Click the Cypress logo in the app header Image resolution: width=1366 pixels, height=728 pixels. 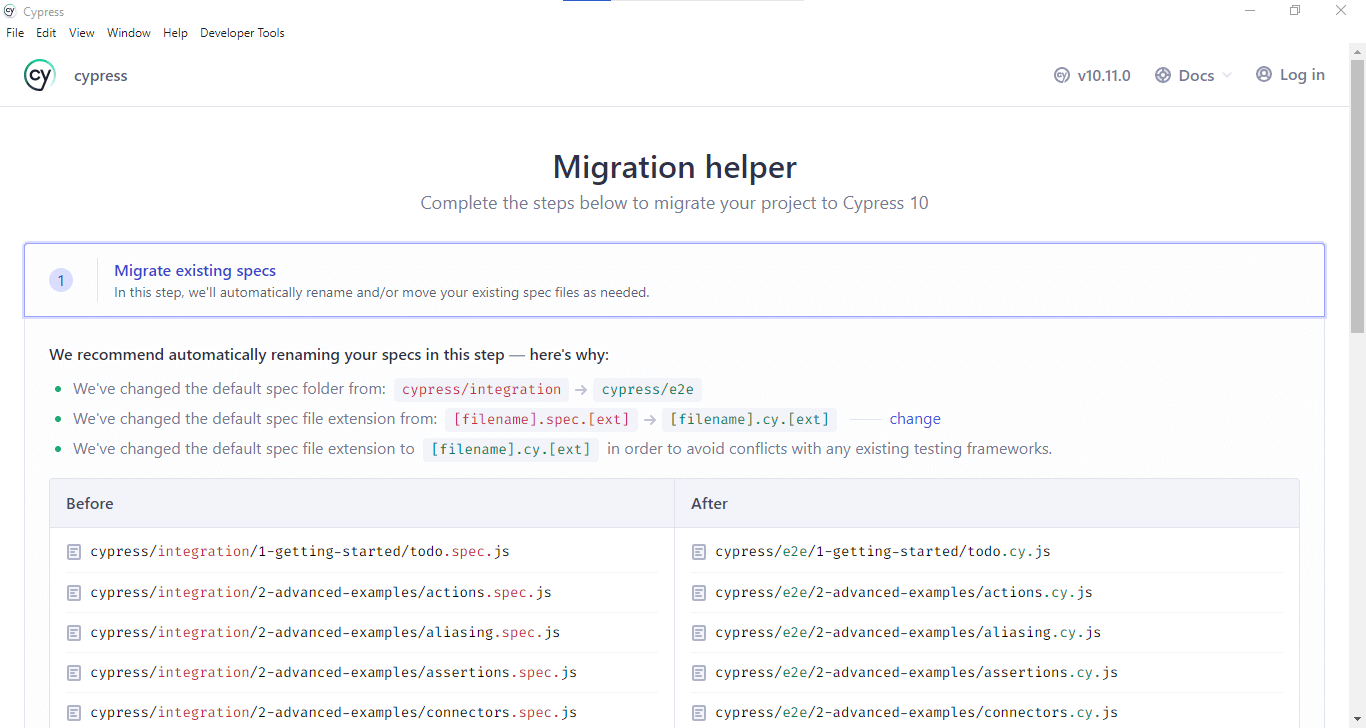pos(39,75)
